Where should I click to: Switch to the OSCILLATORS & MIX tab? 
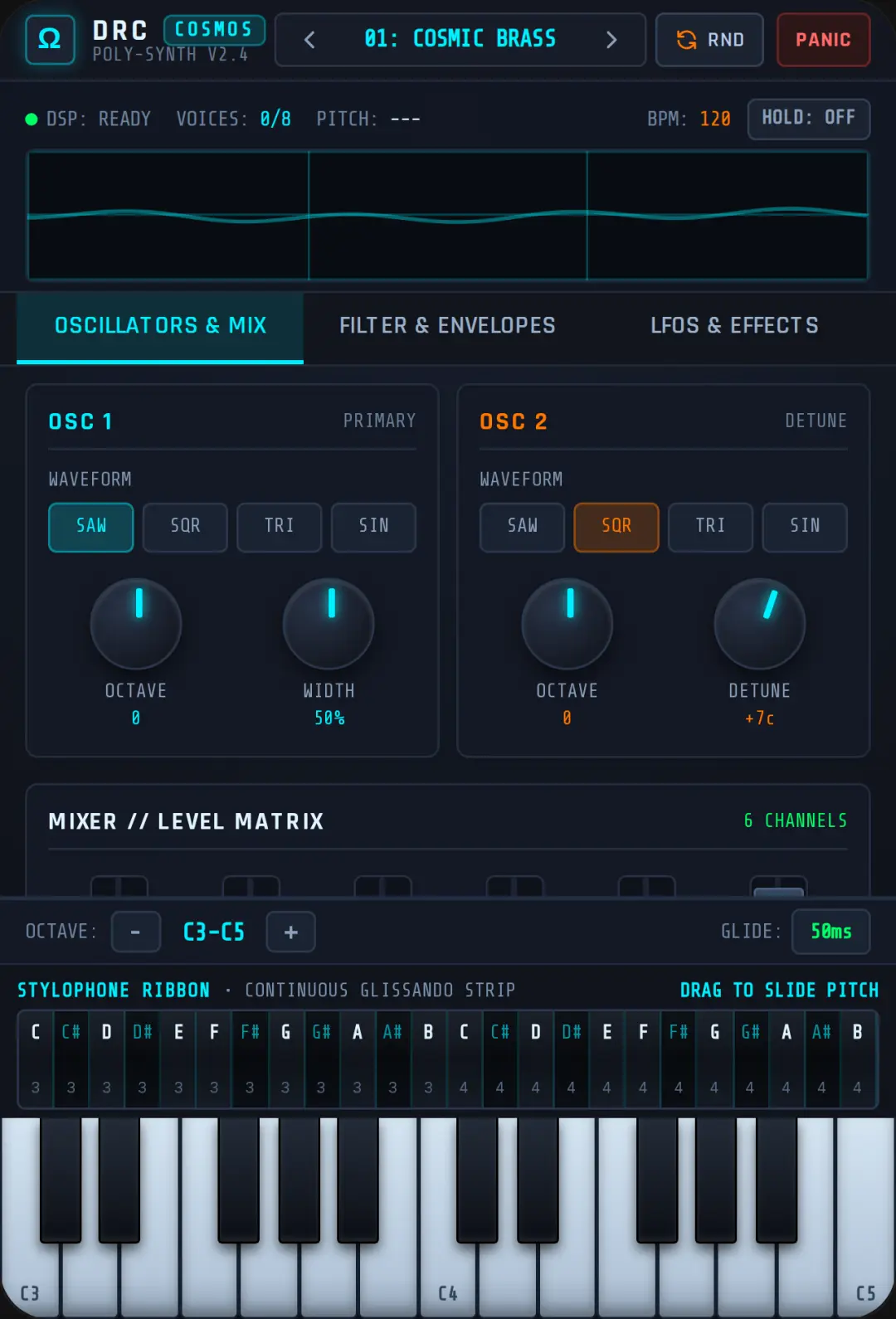(x=160, y=326)
